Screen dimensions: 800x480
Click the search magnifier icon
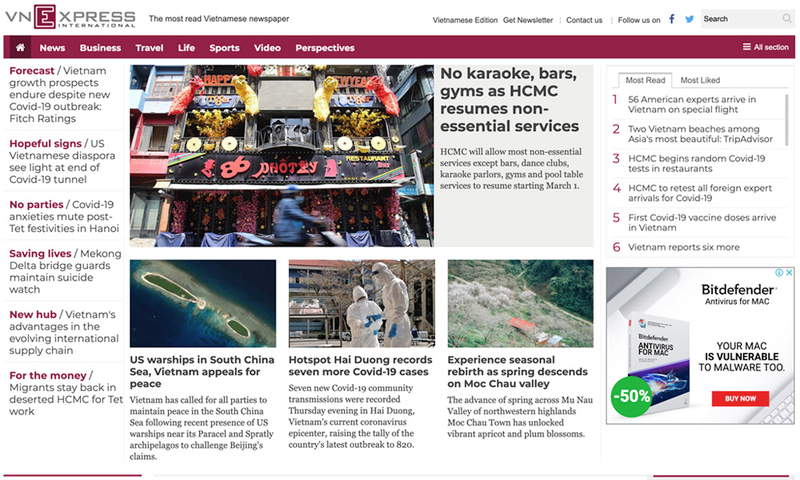pyautogui.click(x=786, y=19)
